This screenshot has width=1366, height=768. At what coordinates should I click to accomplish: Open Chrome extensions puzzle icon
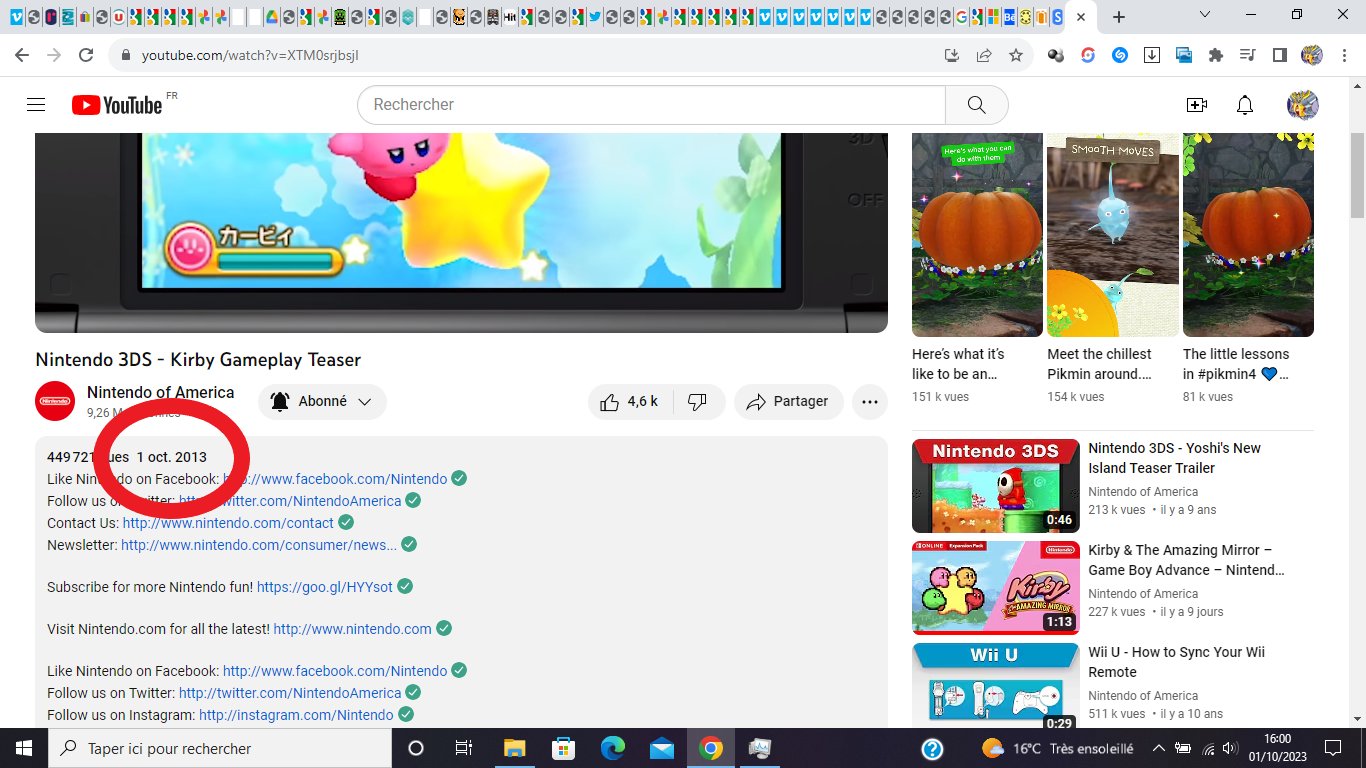(x=1216, y=55)
